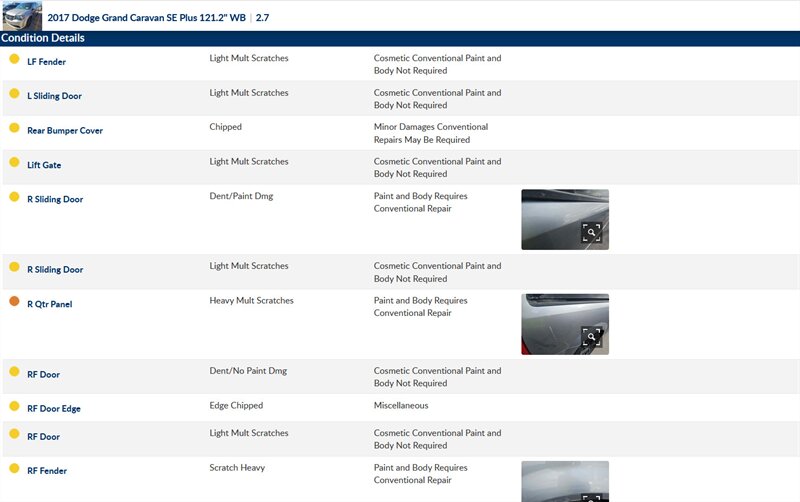Select the L Sliding Door item
800x502 pixels.
54,96
